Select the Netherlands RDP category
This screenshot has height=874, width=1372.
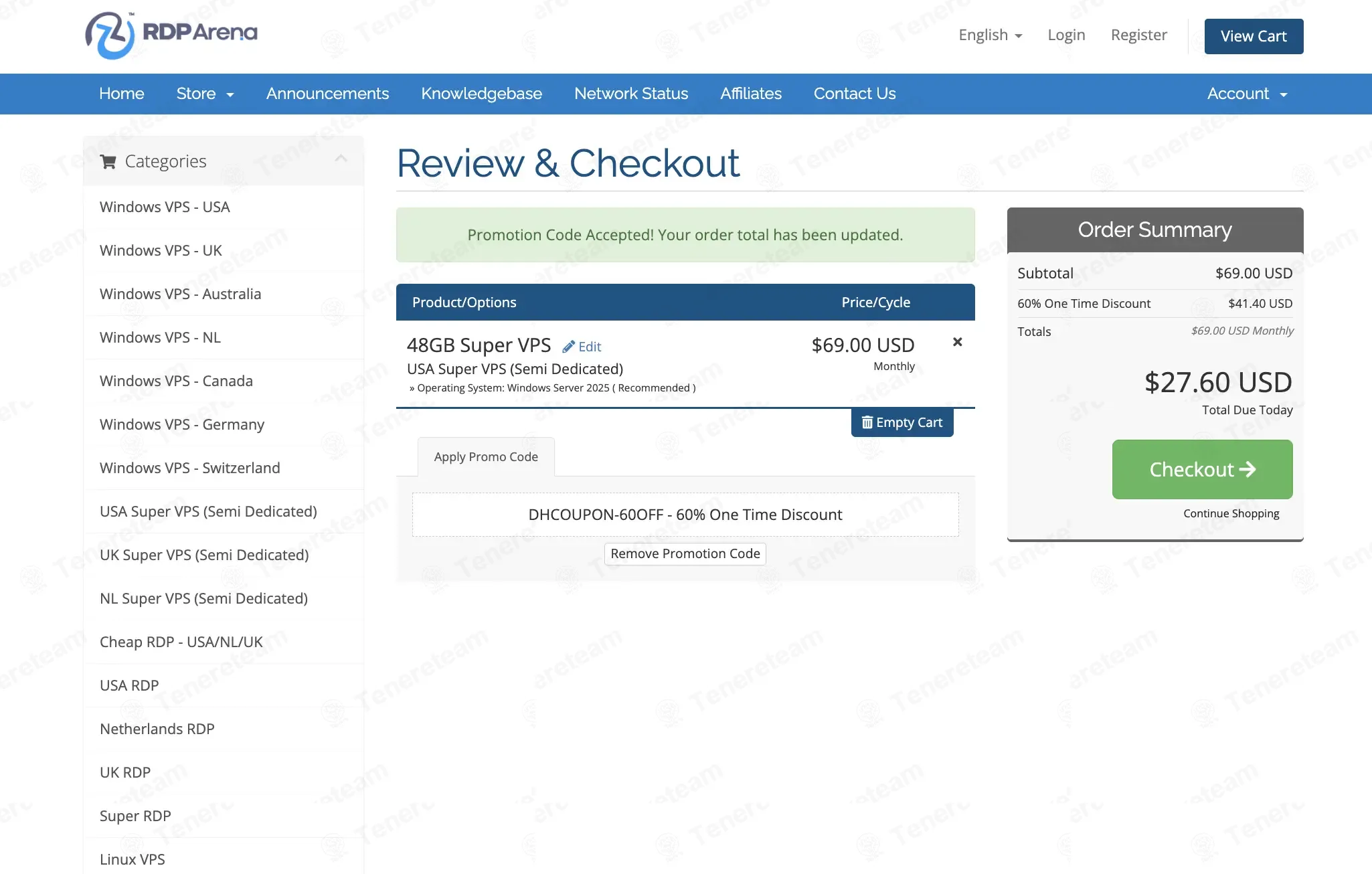224,729
